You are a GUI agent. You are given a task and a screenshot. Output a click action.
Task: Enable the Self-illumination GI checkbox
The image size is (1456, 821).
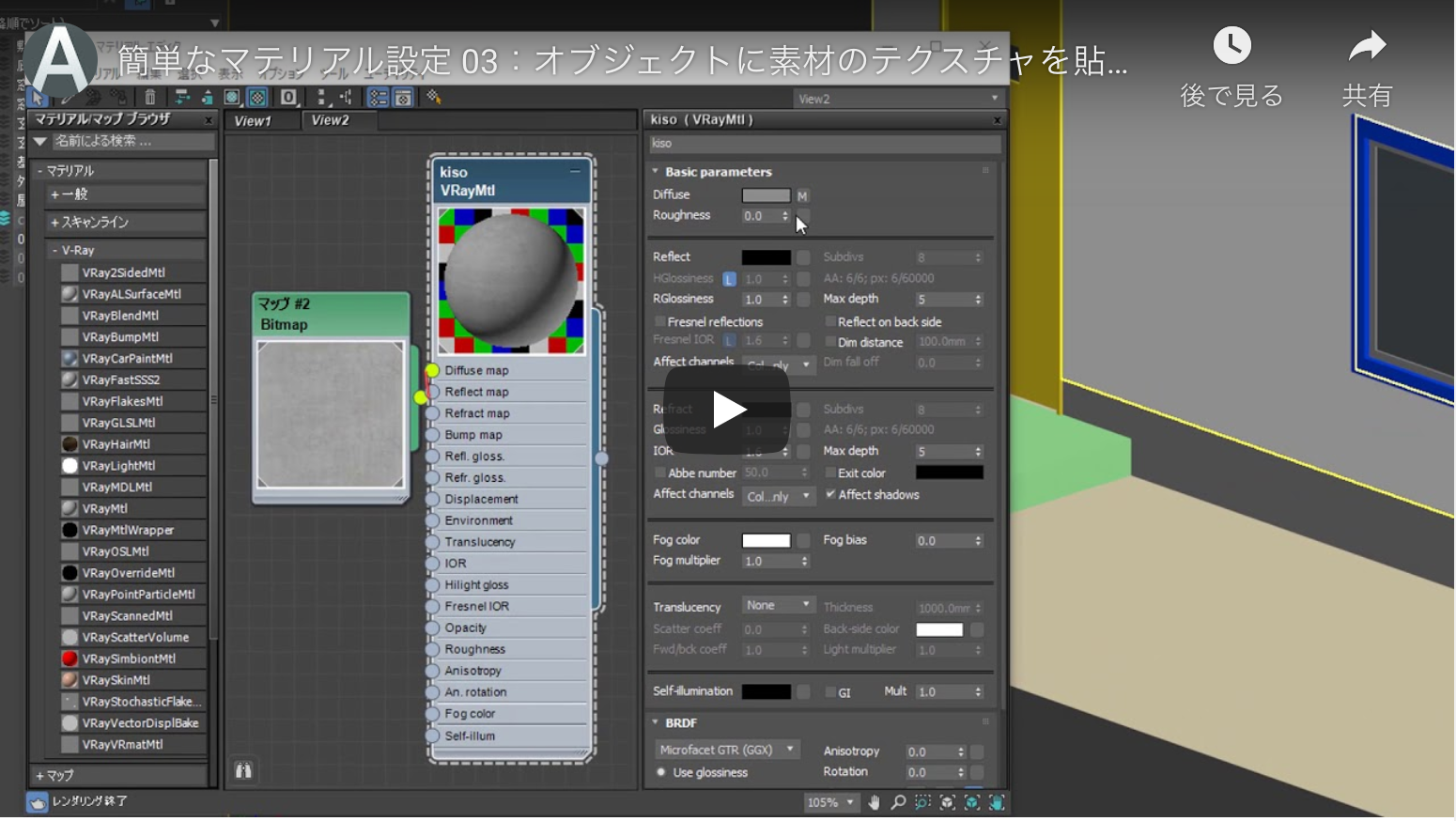(x=830, y=692)
